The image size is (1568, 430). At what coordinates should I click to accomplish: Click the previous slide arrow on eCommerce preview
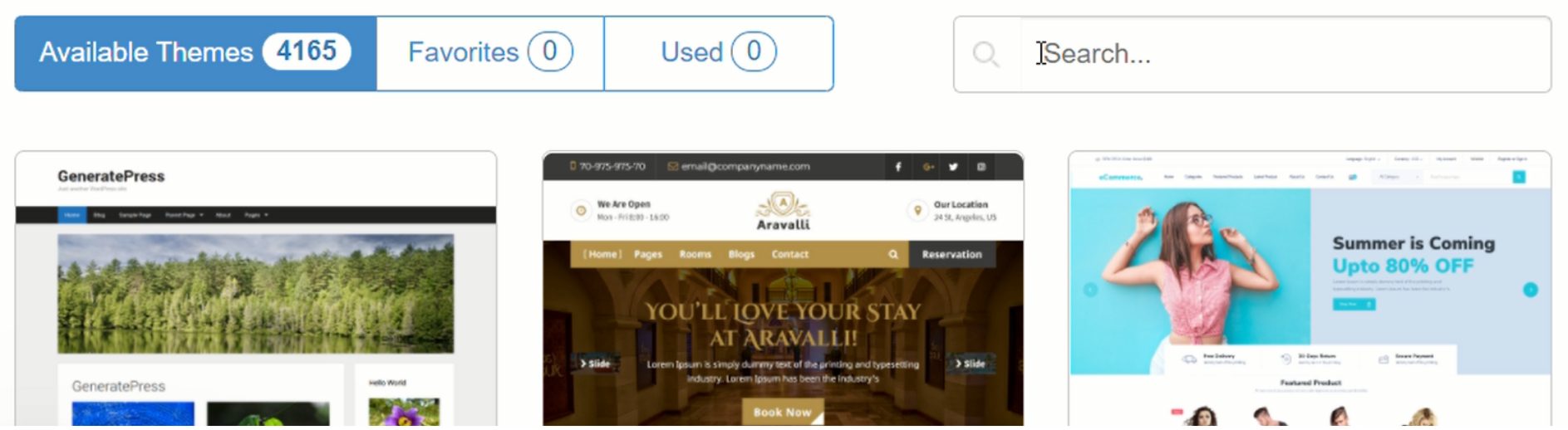click(1090, 290)
